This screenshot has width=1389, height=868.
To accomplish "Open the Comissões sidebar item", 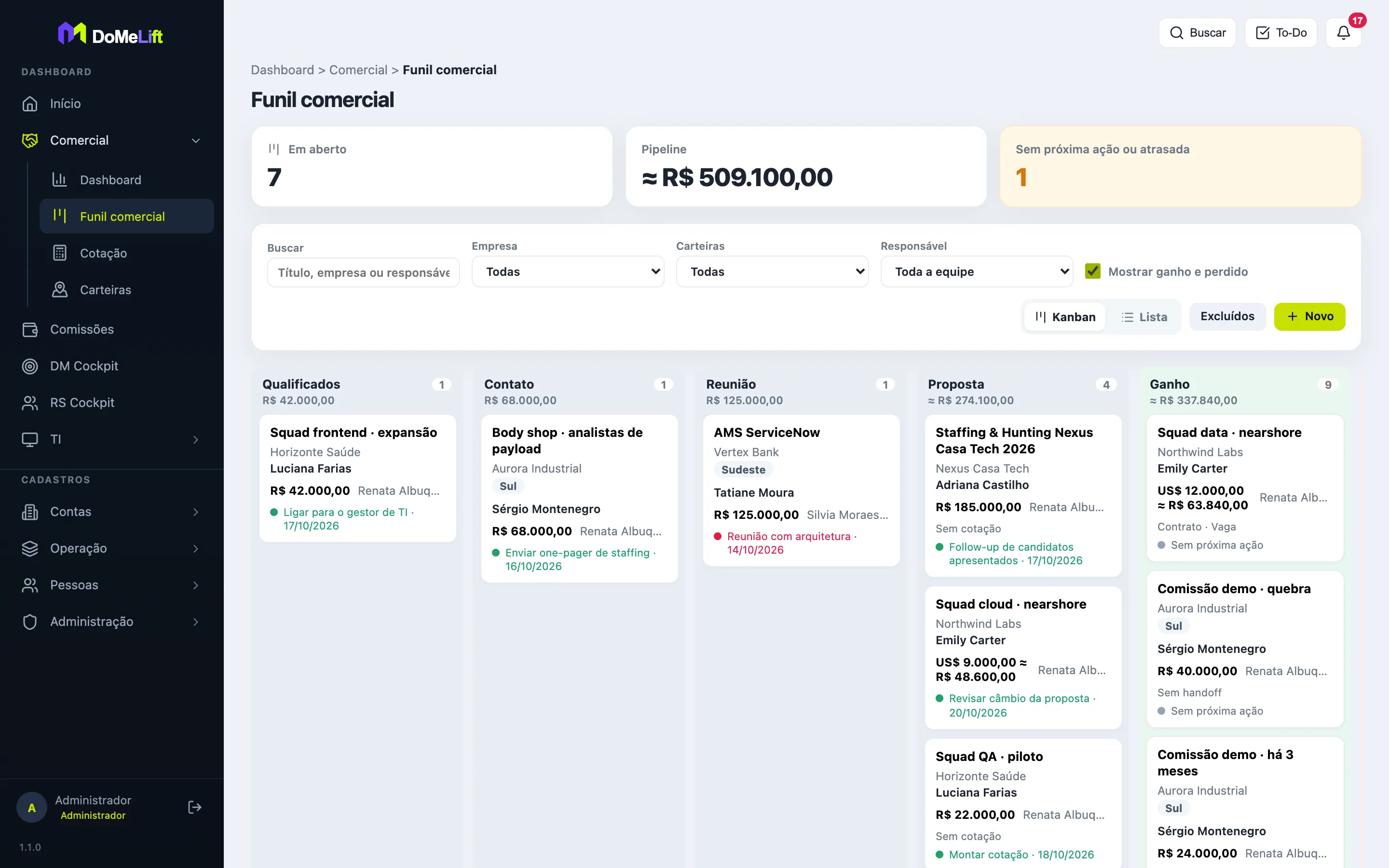I will pos(112,329).
